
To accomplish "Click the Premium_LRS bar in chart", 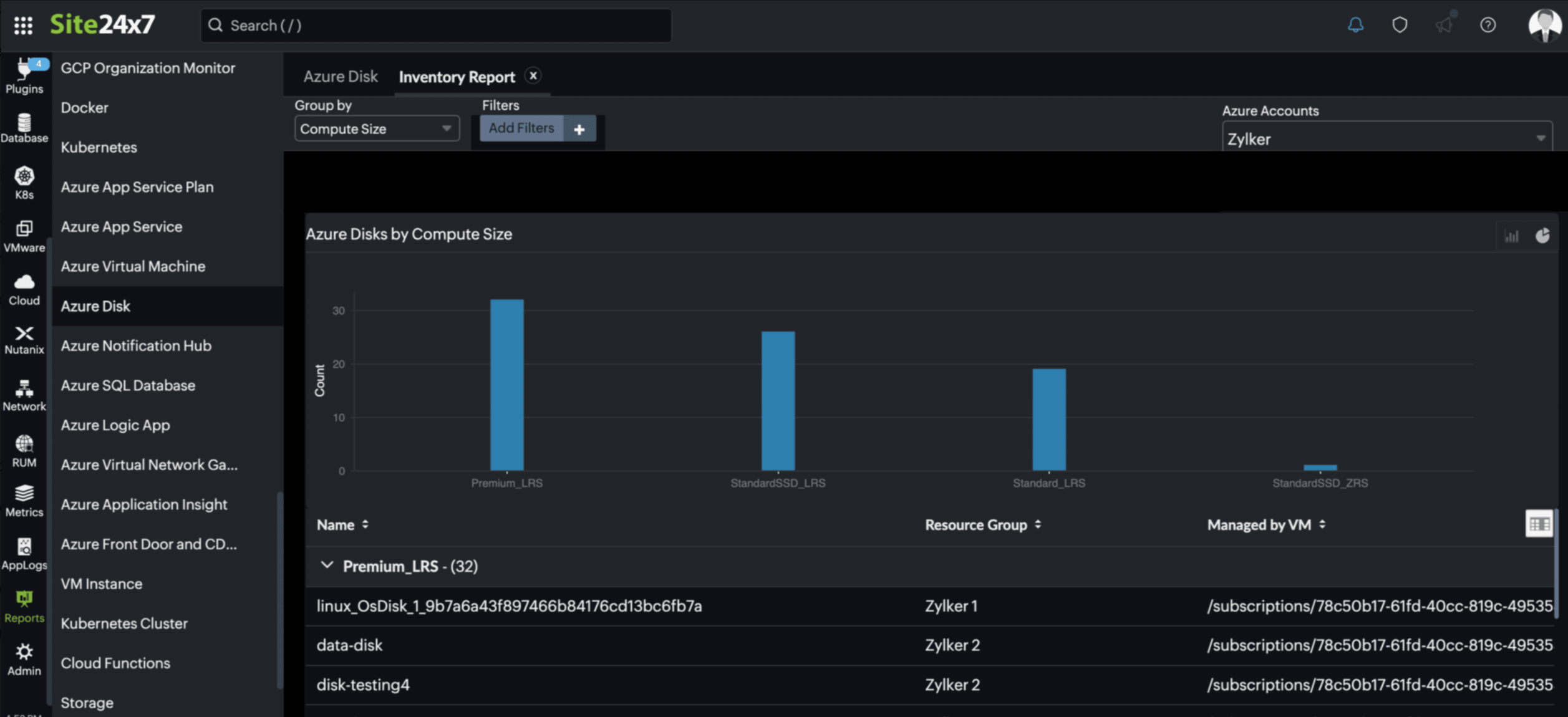I will click(x=506, y=385).
